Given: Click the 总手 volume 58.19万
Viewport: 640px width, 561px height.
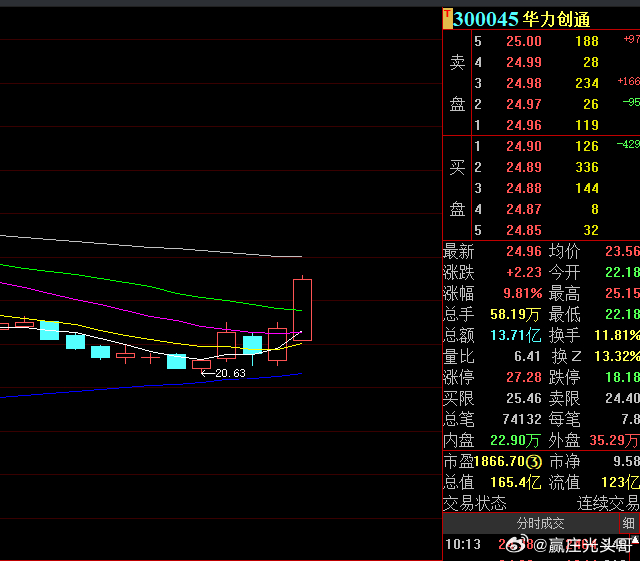Looking at the screenshot, I should click(x=515, y=314).
